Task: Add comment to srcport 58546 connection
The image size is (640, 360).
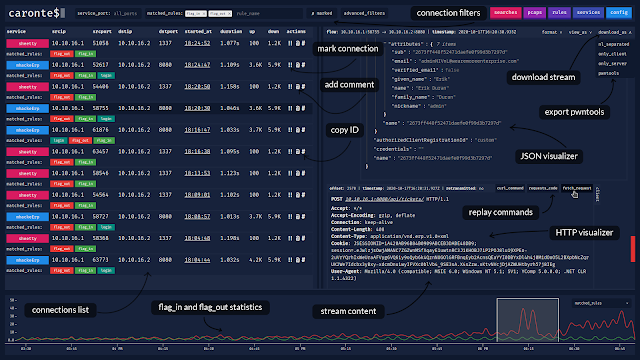Action: (298, 173)
